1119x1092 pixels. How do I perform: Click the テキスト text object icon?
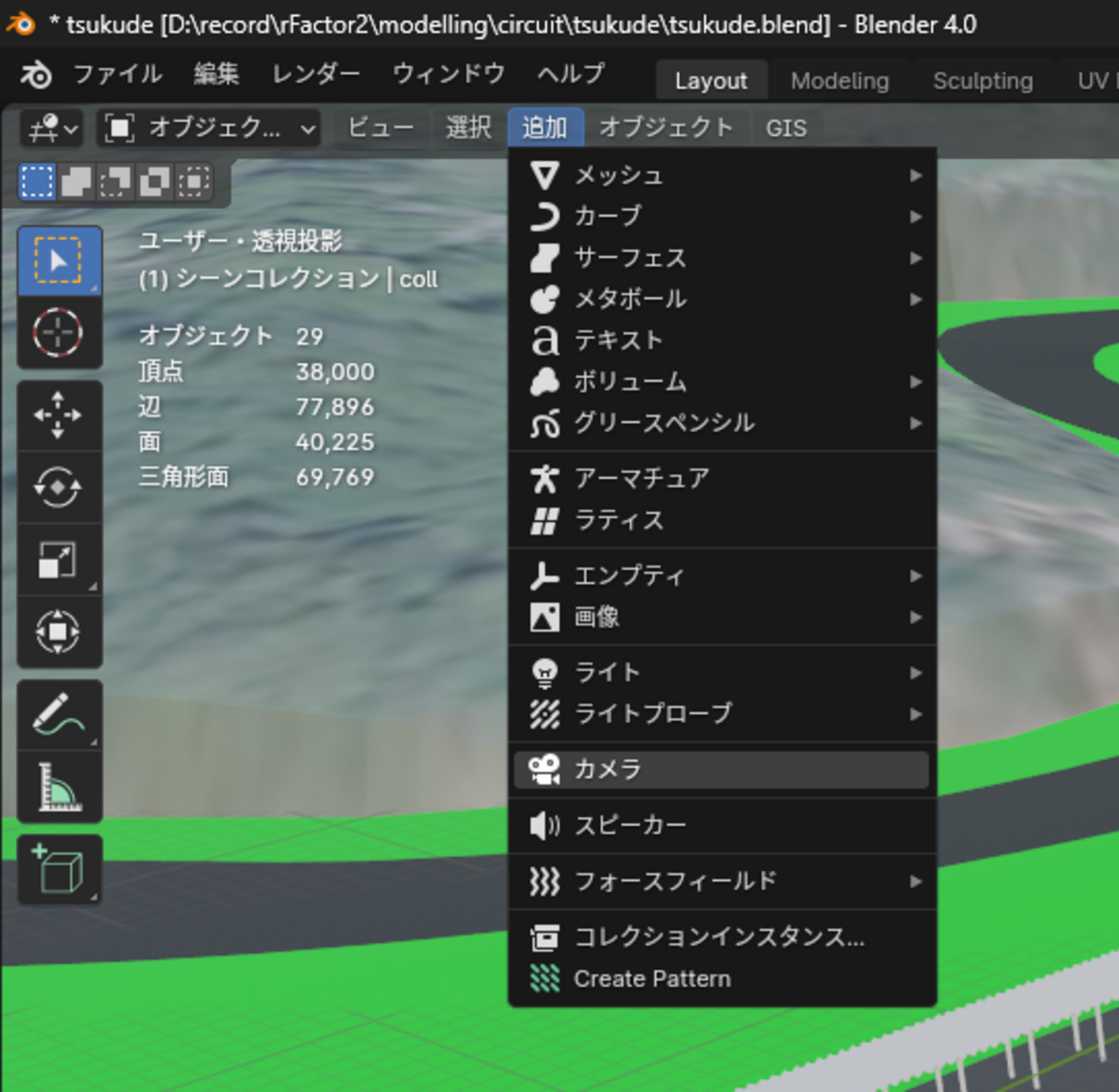[x=545, y=341]
